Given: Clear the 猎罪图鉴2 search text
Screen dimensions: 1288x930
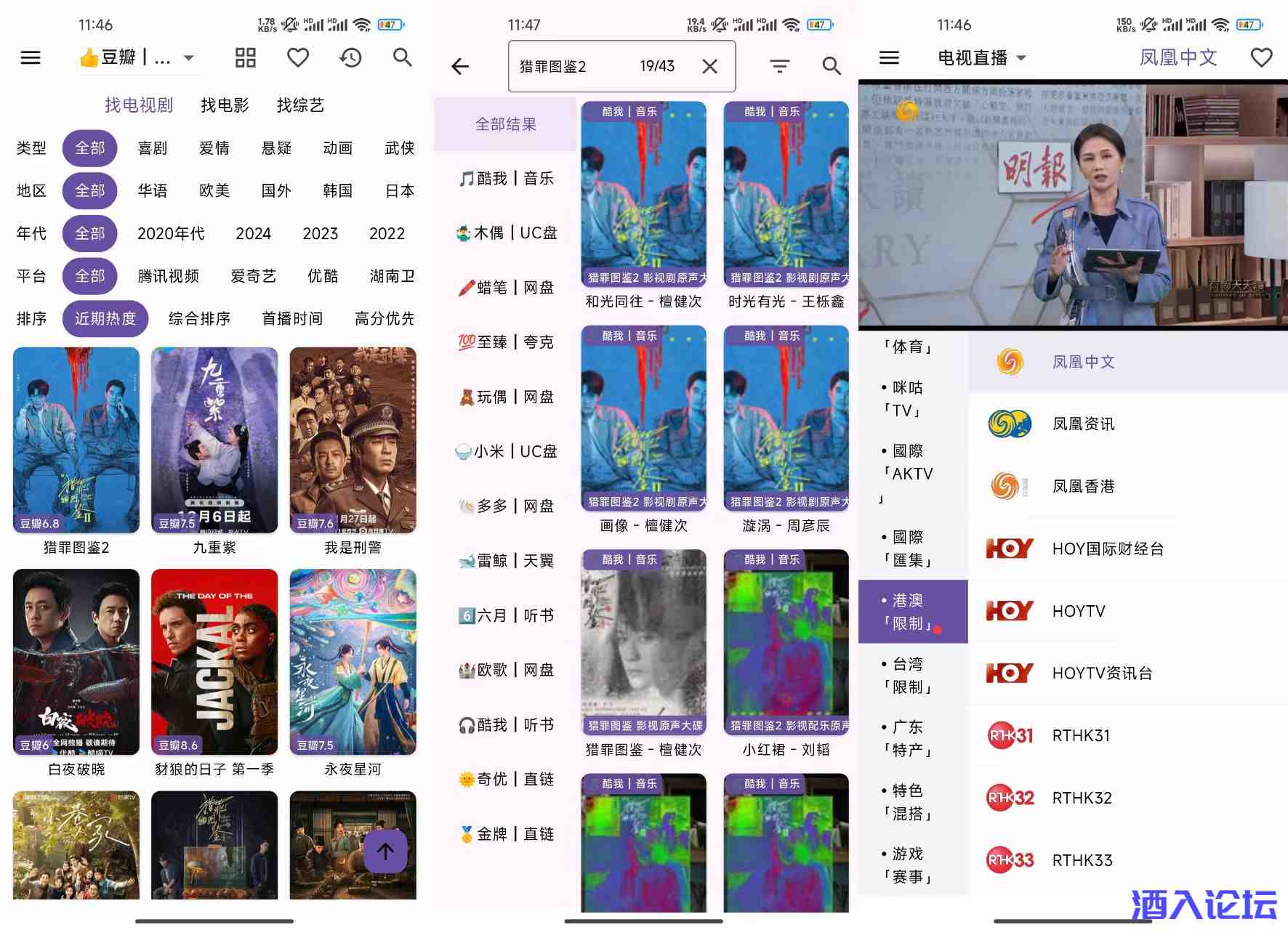Looking at the screenshot, I should pyautogui.click(x=709, y=66).
